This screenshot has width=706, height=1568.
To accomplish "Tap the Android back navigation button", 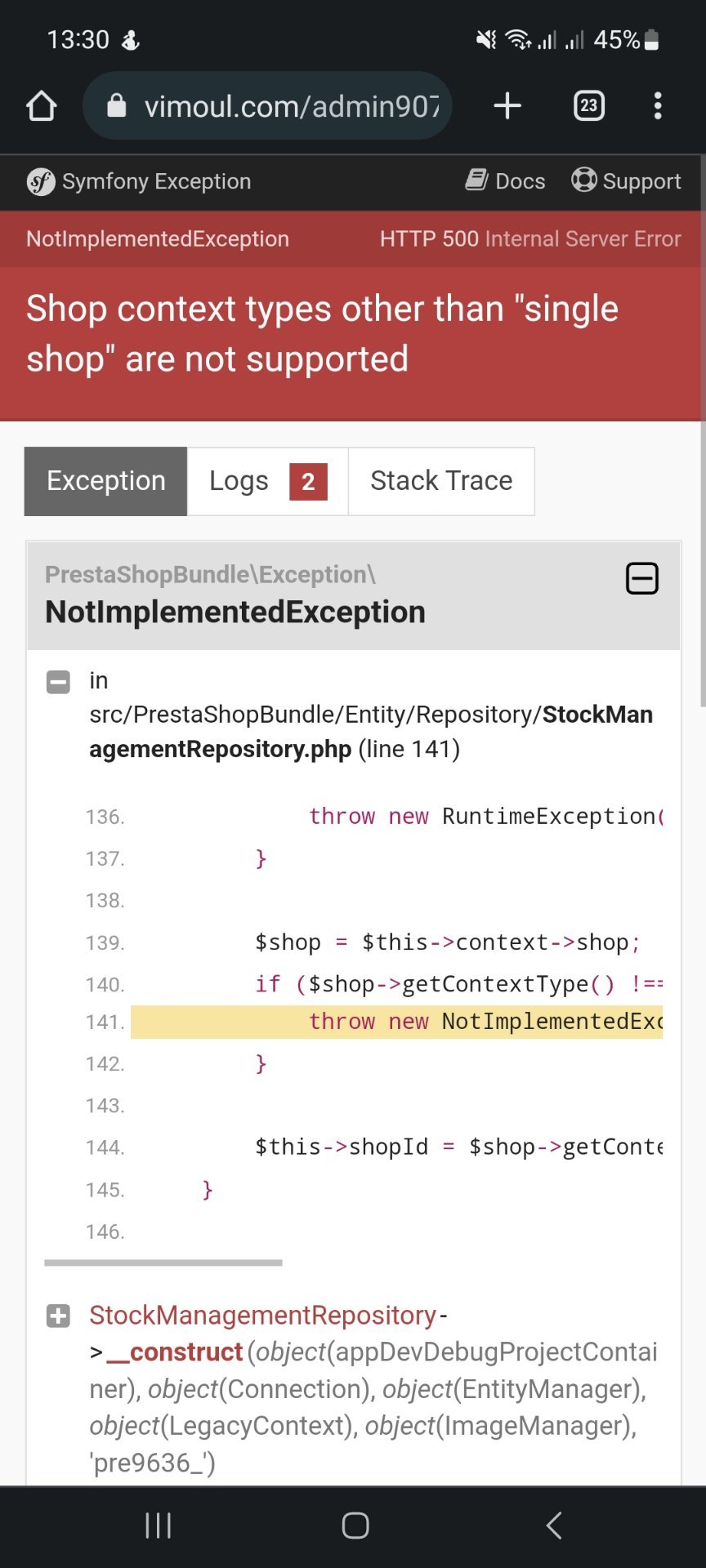I will [554, 1525].
